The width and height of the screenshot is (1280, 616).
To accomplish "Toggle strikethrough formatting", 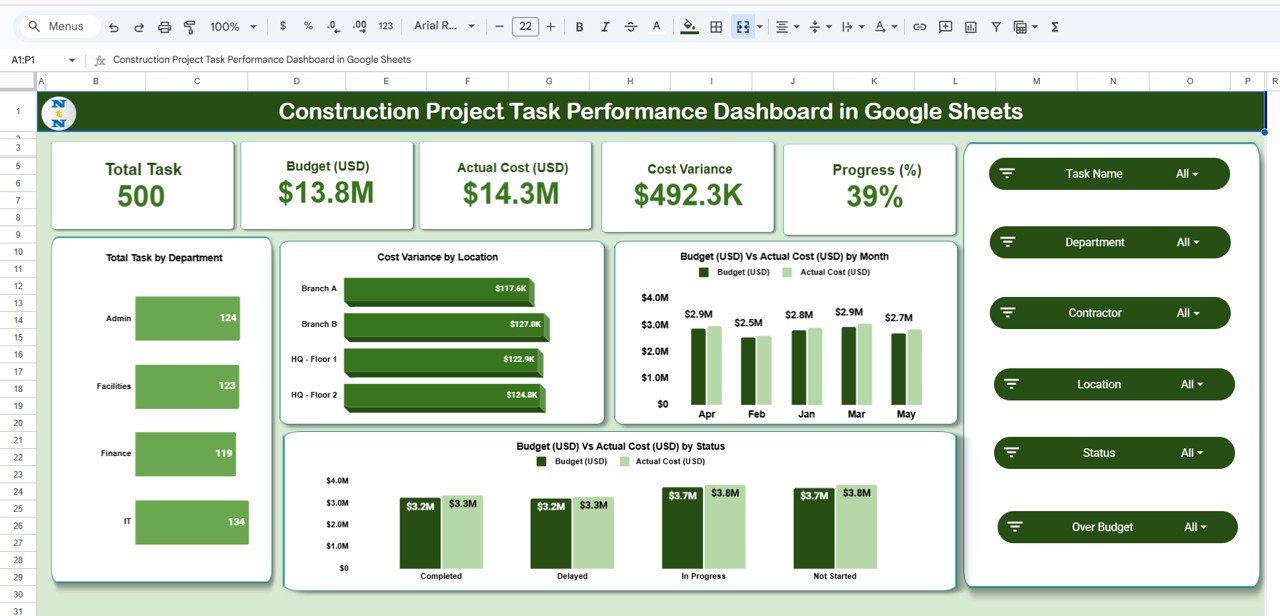I will (x=631, y=27).
